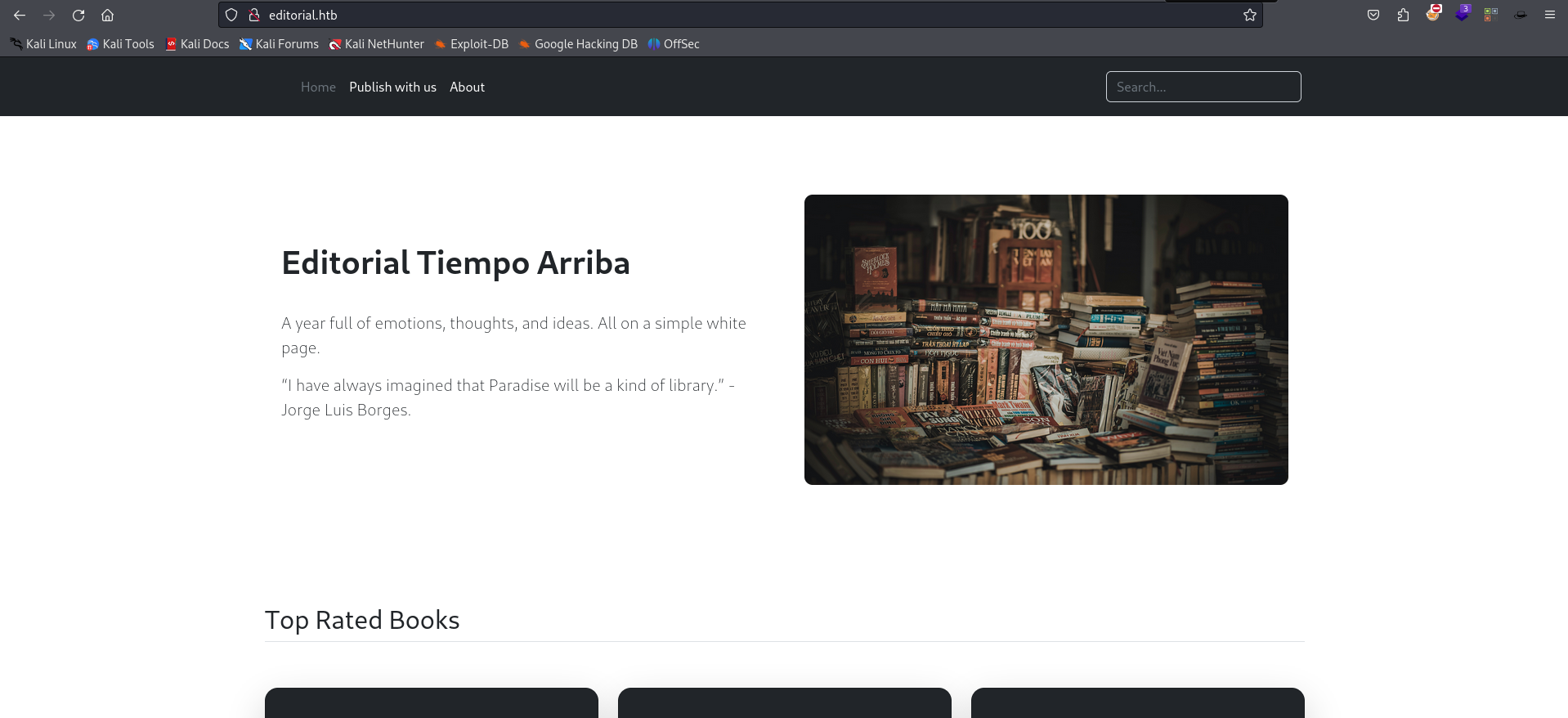Open the OffSec bookmark
Image resolution: width=1568 pixels, height=718 pixels.
674,44
